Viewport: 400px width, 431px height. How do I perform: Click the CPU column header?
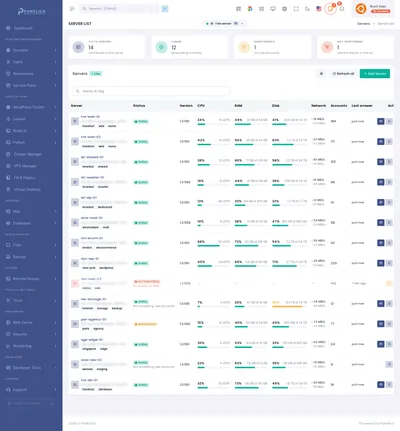point(201,106)
